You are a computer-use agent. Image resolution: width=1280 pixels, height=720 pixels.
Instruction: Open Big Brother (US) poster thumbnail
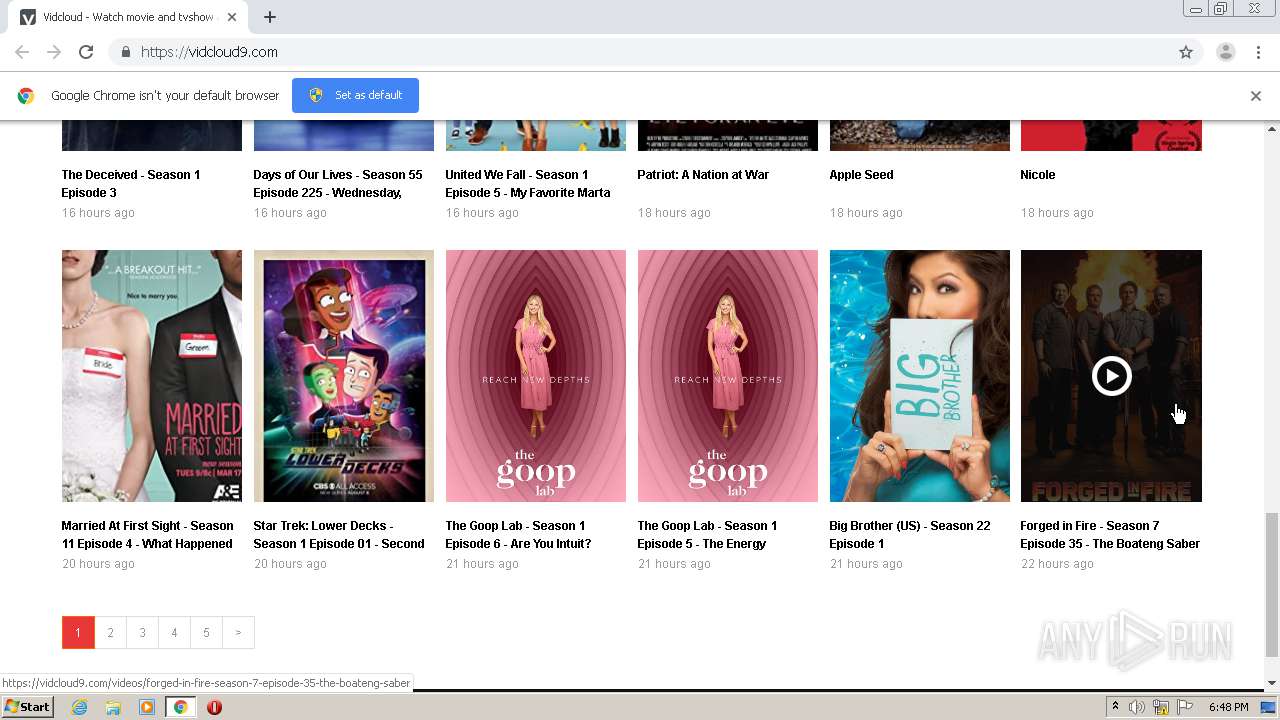pyautogui.click(x=920, y=376)
